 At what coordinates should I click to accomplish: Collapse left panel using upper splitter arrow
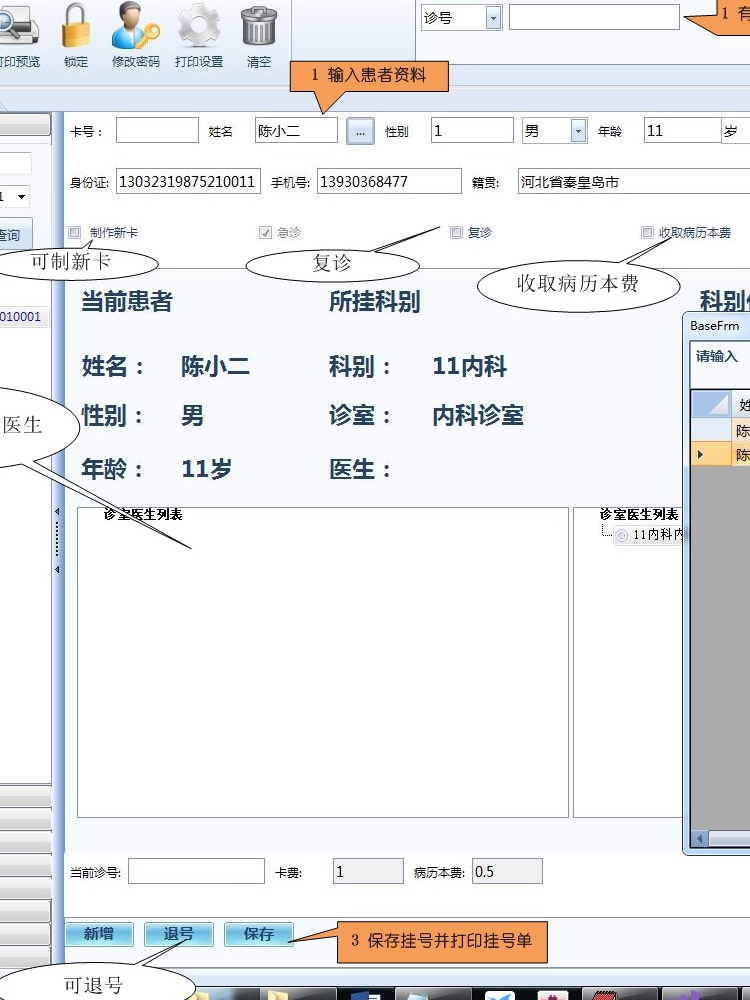tap(57, 511)
